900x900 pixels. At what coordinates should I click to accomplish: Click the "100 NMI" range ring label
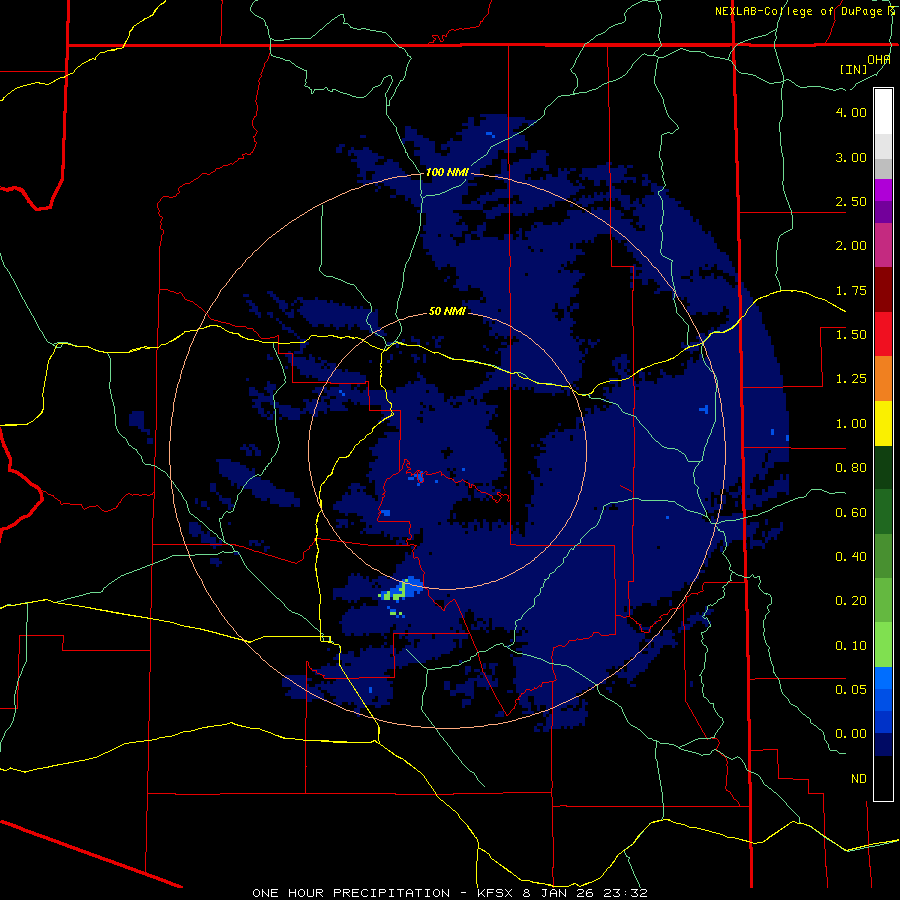tap(447, 172)
